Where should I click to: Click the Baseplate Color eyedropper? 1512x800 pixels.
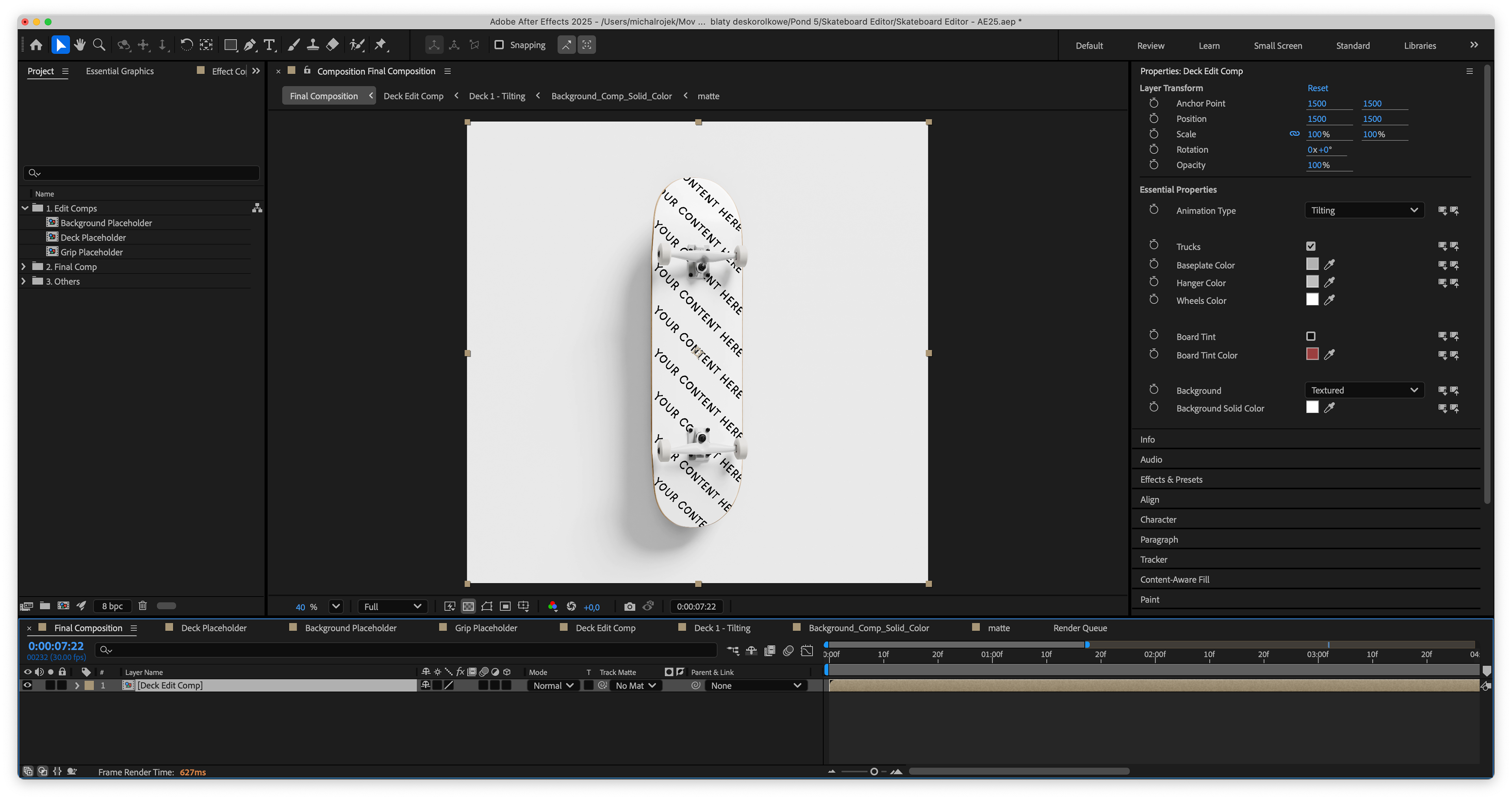coord(1329,265)
